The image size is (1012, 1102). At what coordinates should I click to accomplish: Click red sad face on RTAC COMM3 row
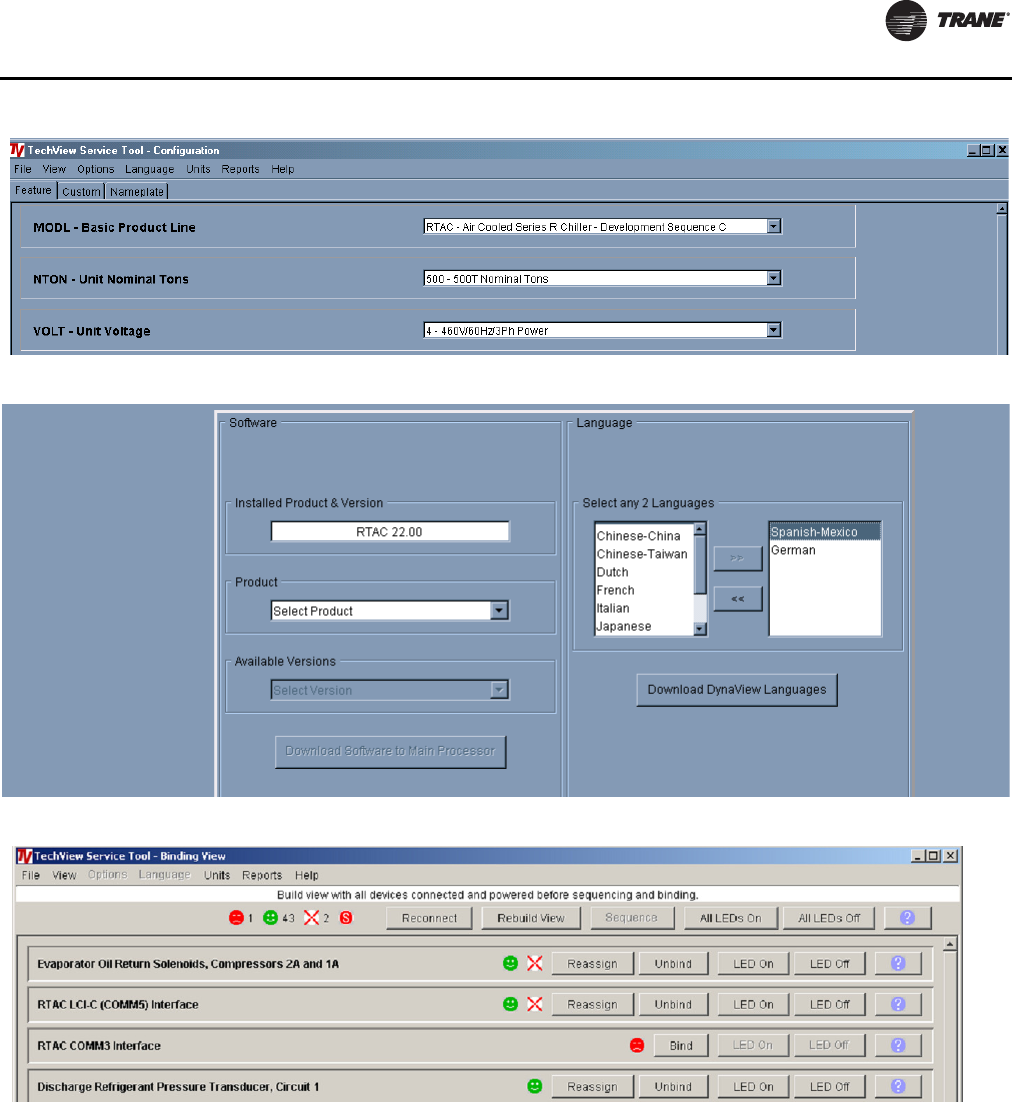[x=637, y=1046]
